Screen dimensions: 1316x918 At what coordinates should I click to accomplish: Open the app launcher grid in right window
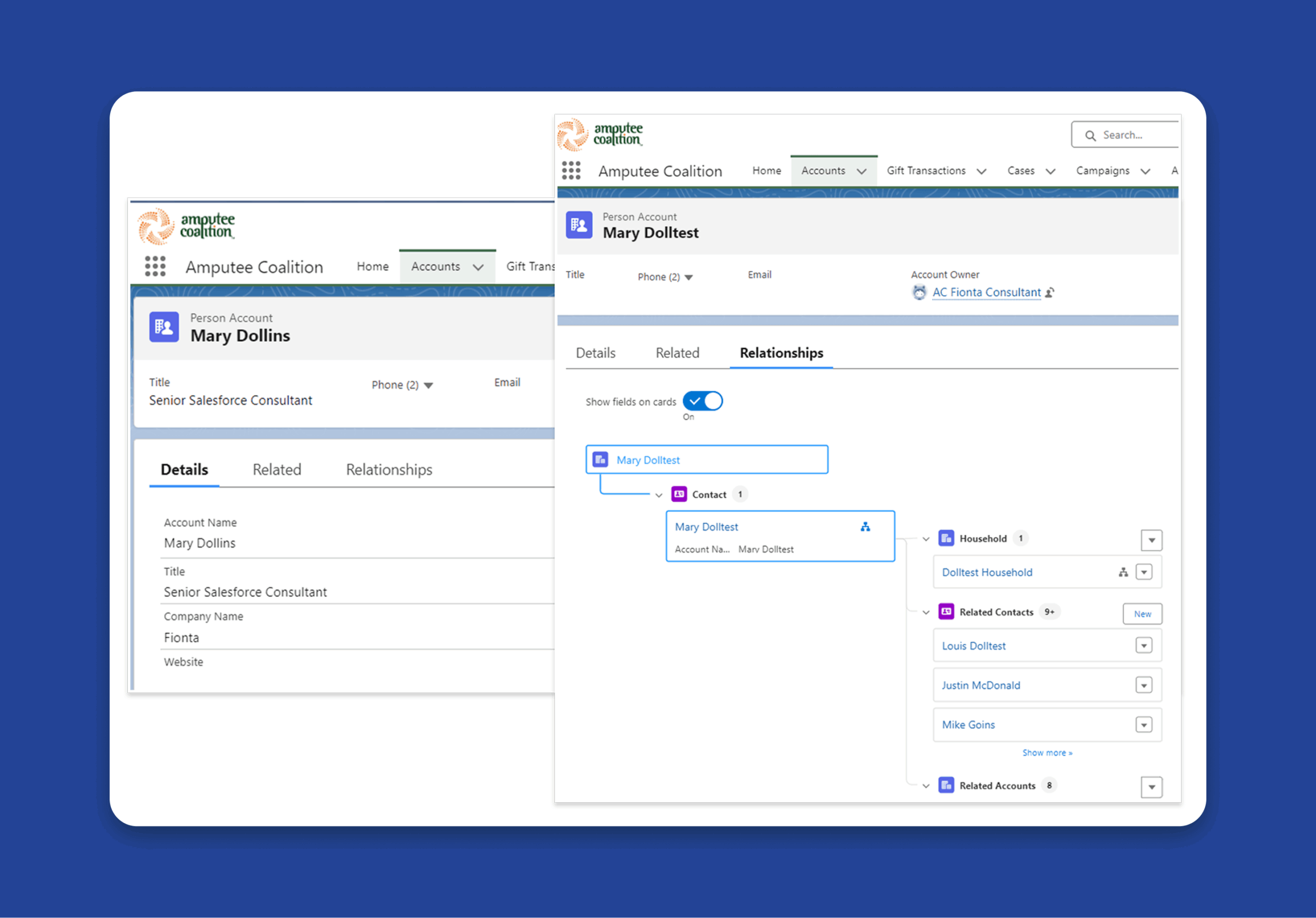coord(571,170)
